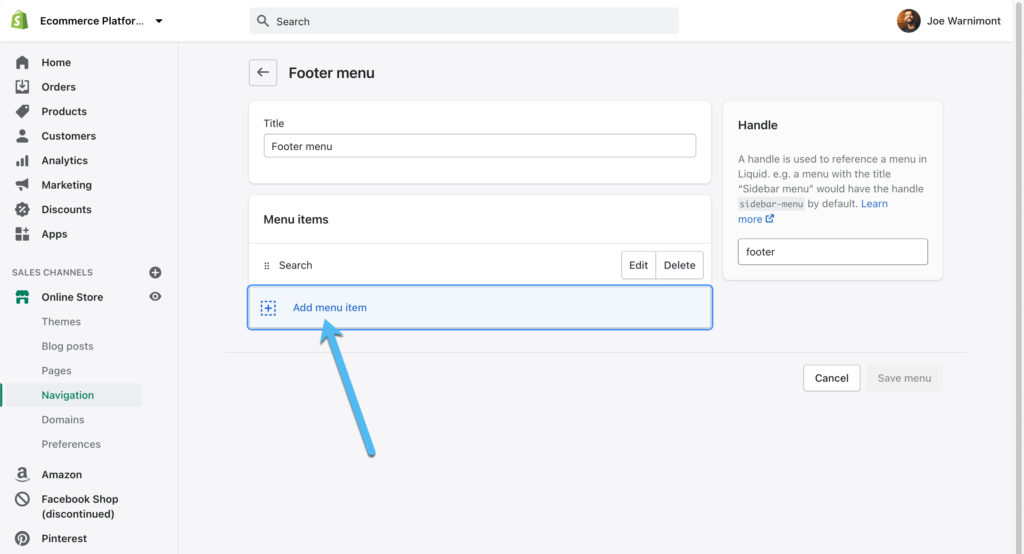Image resolution: width=1024 pixels, height=554 pixels.
Task: Open Themes under Online Store
Action: tap(61, 321)
